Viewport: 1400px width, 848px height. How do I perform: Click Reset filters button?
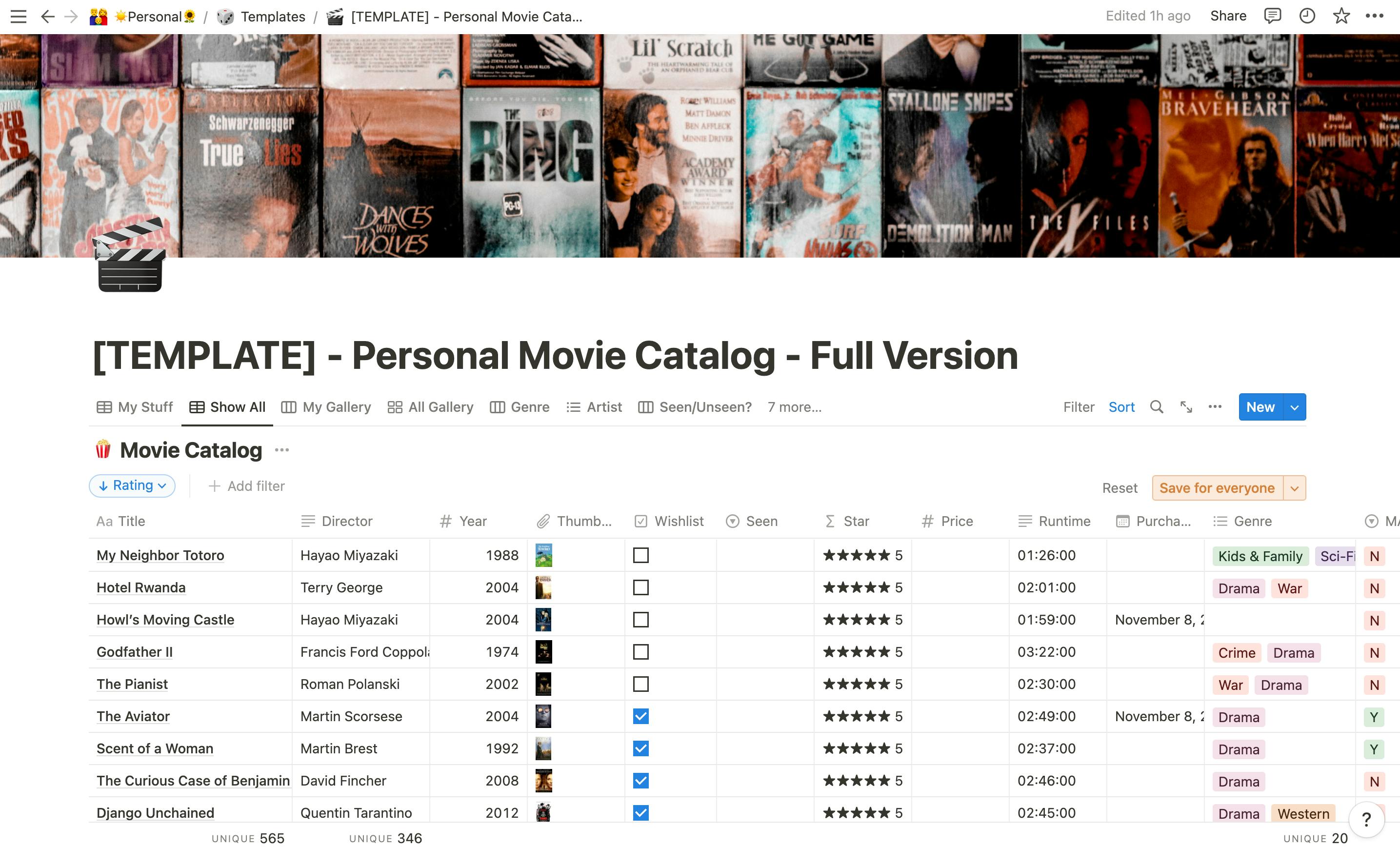1119,487
